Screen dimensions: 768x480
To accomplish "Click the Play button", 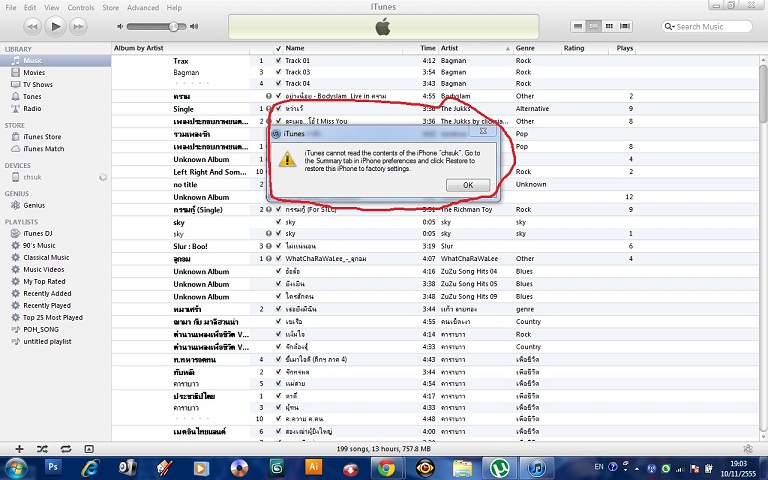I will 55,26.
